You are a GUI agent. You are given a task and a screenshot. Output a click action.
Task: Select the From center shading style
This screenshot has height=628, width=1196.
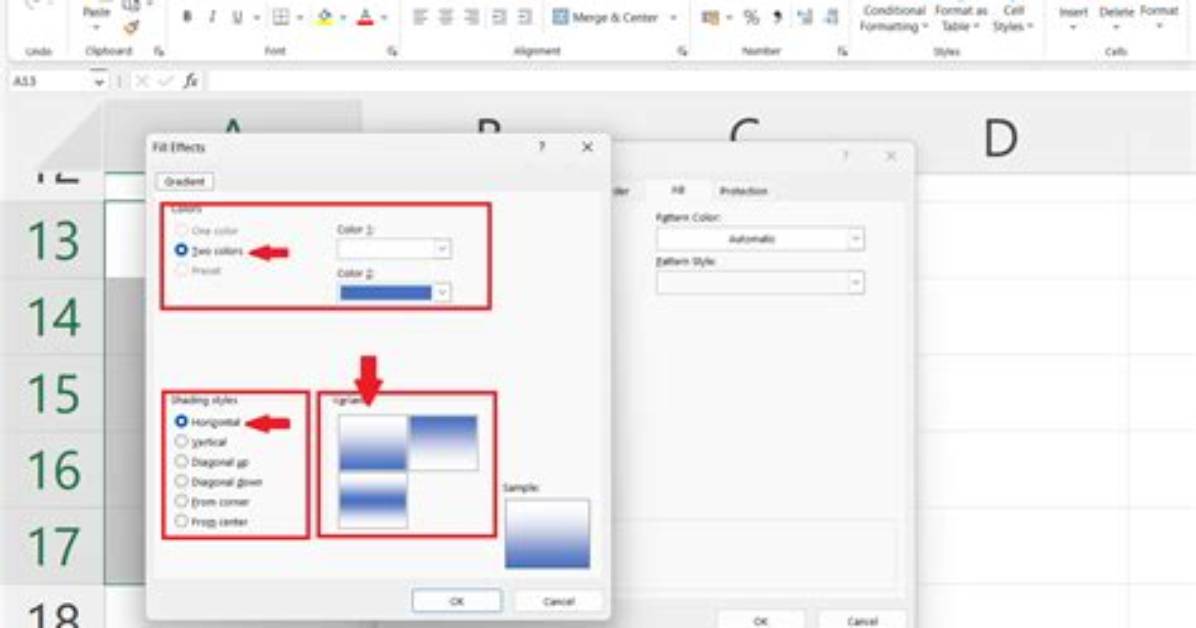pyautogui.click(x=181, y=521)
